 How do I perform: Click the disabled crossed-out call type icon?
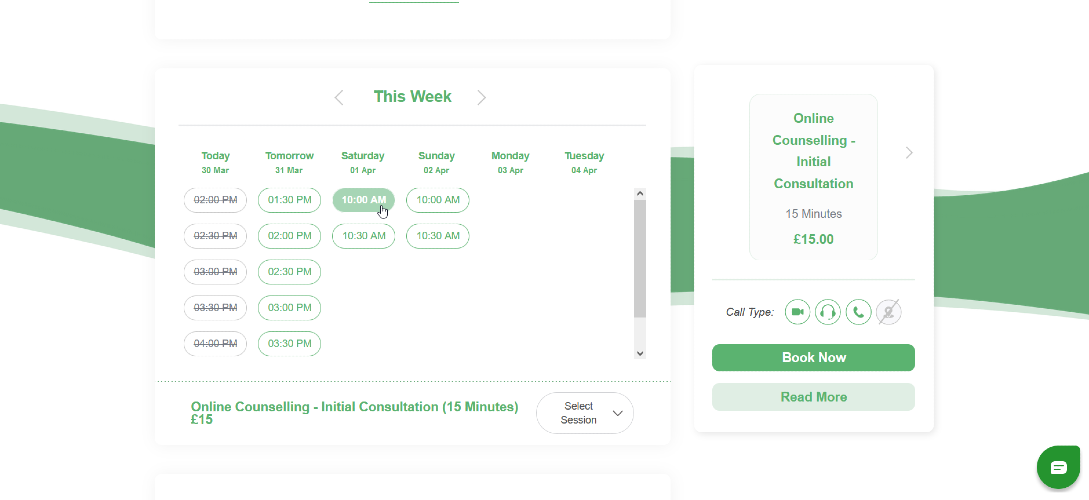pyautogui.click(x=889, y=312)
